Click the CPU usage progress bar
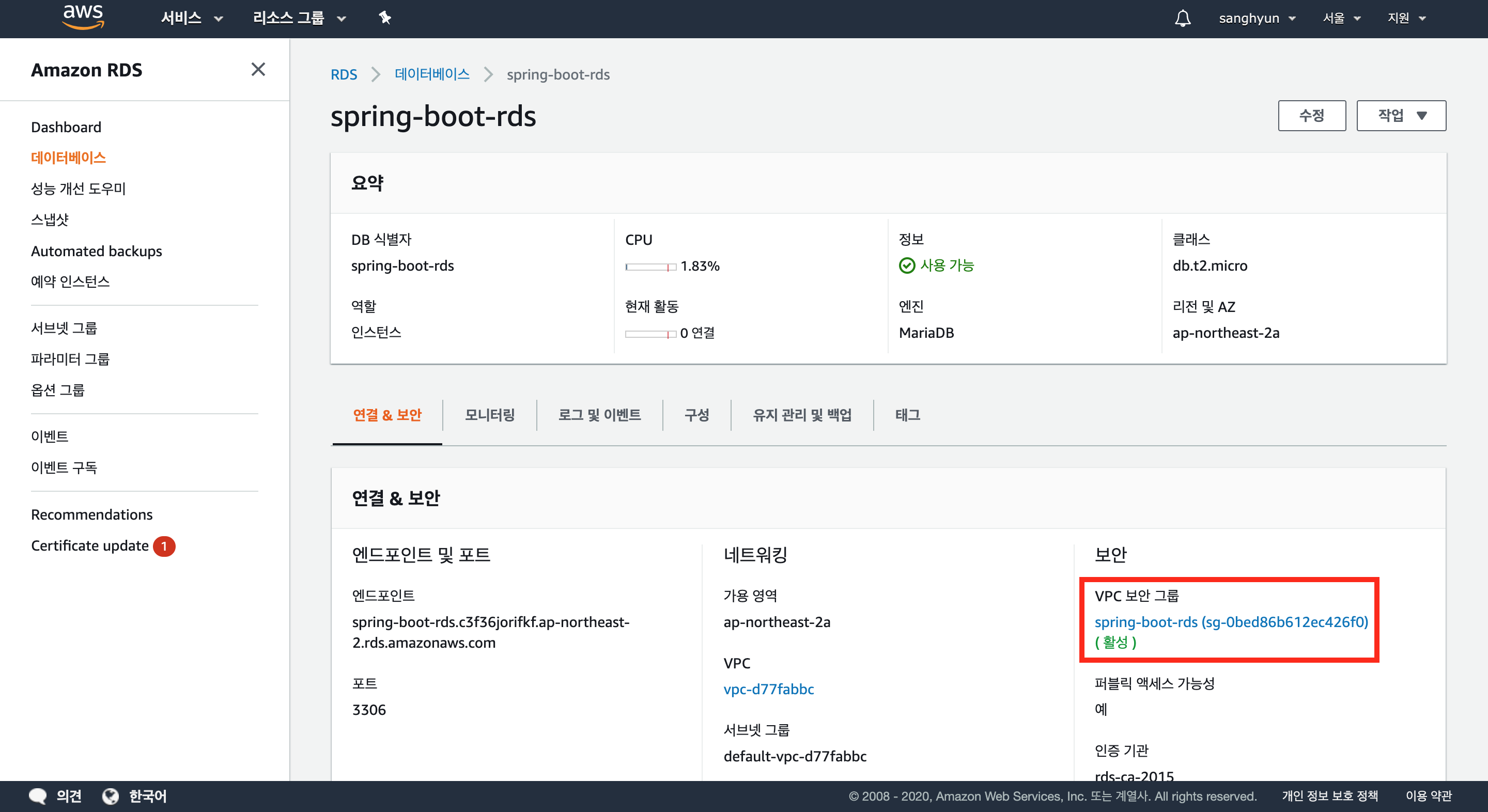 coord(650,267)
